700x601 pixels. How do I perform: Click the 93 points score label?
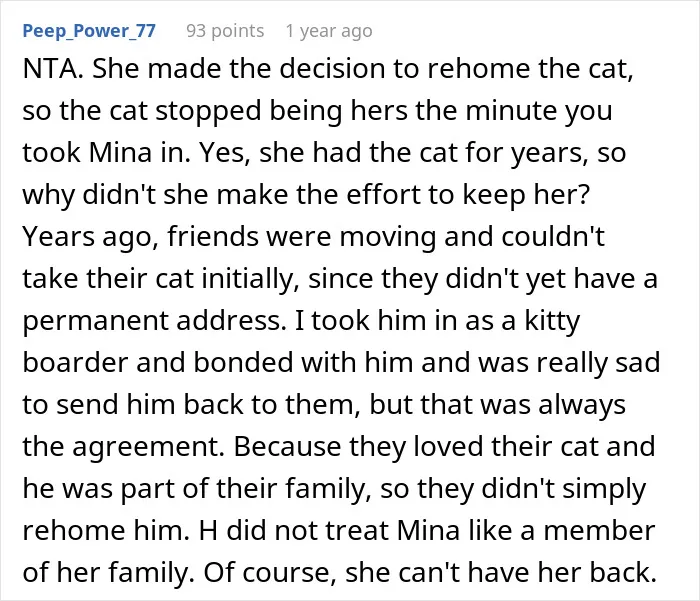[225, 31]
